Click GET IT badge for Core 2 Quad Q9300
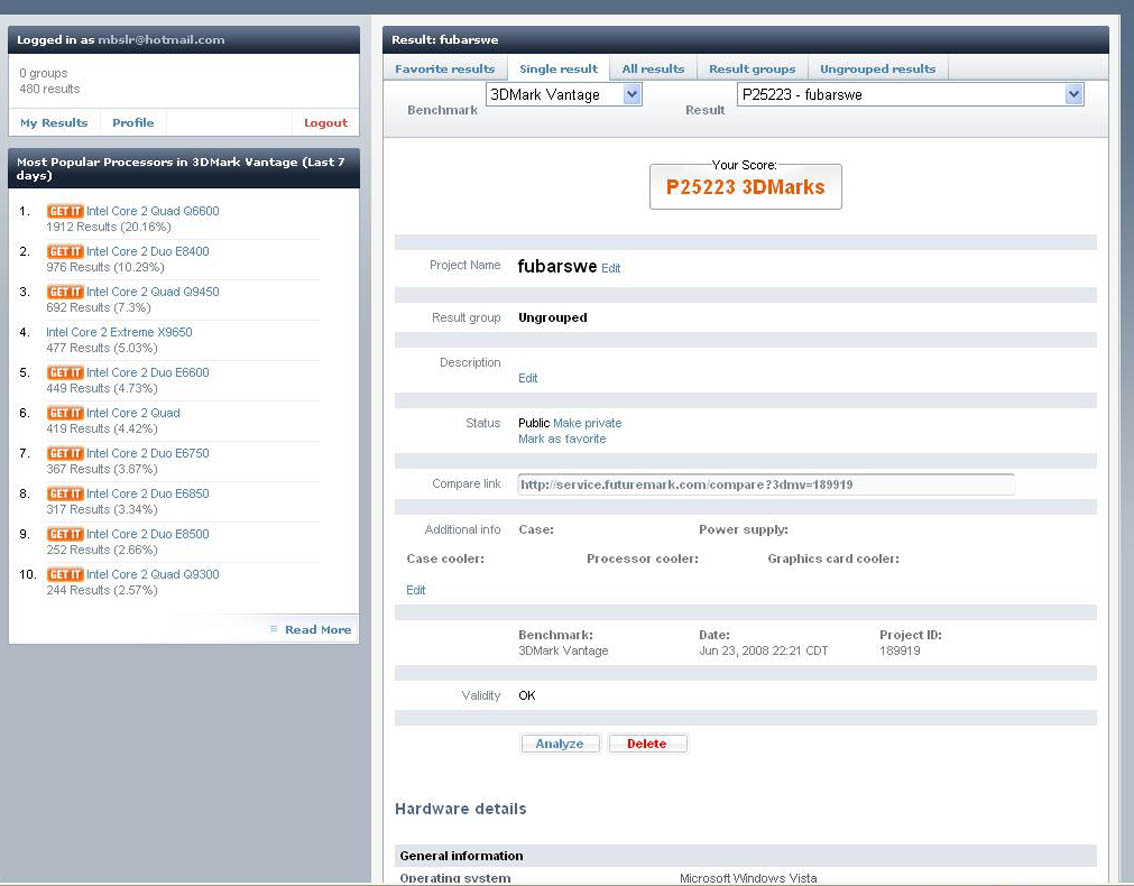1134x886 pixels. click(x=65, y=576)
